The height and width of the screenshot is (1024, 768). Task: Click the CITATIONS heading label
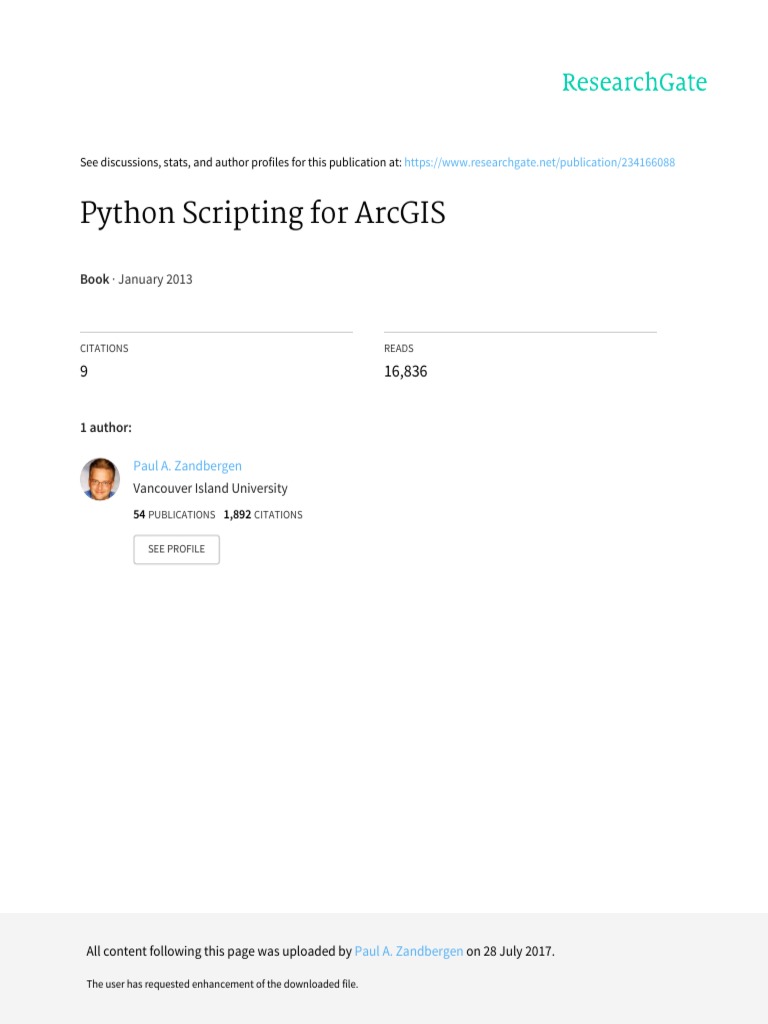tap(104, 349)
